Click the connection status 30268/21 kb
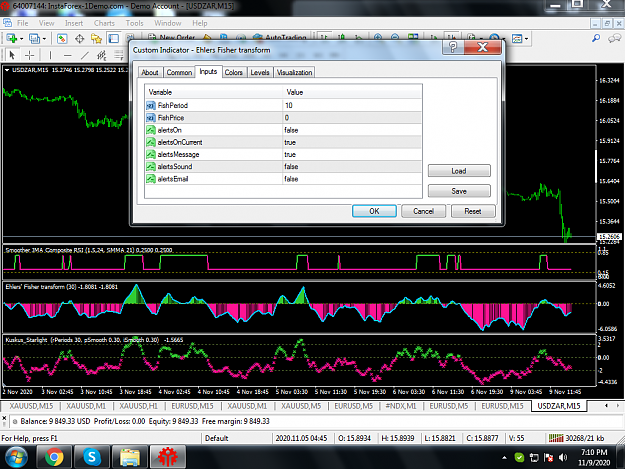Image resolution: width=625 pixels, height=469 pixels. click(576, 438)
